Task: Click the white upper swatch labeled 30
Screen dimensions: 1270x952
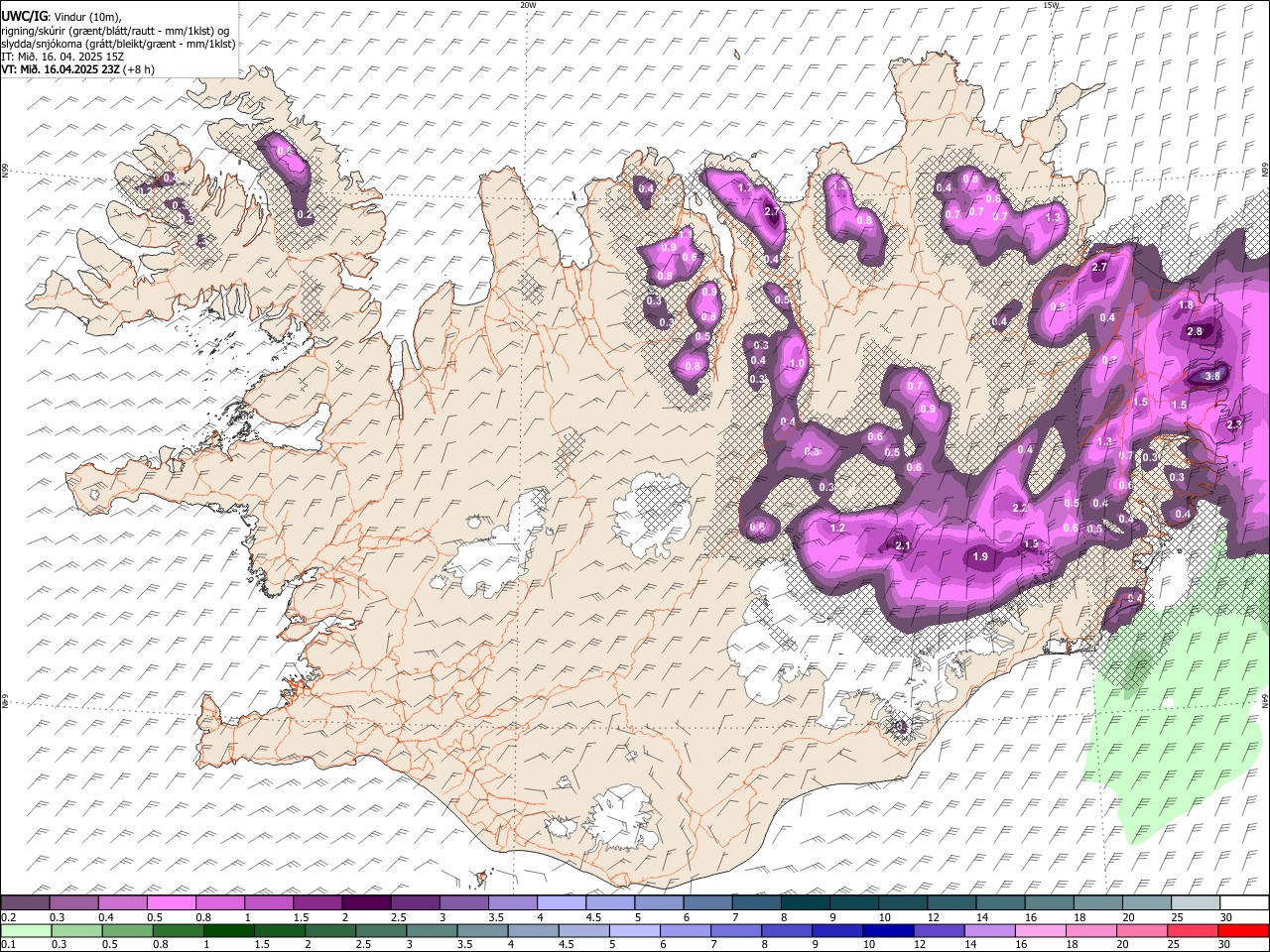Action: (x=1242, y=903)
